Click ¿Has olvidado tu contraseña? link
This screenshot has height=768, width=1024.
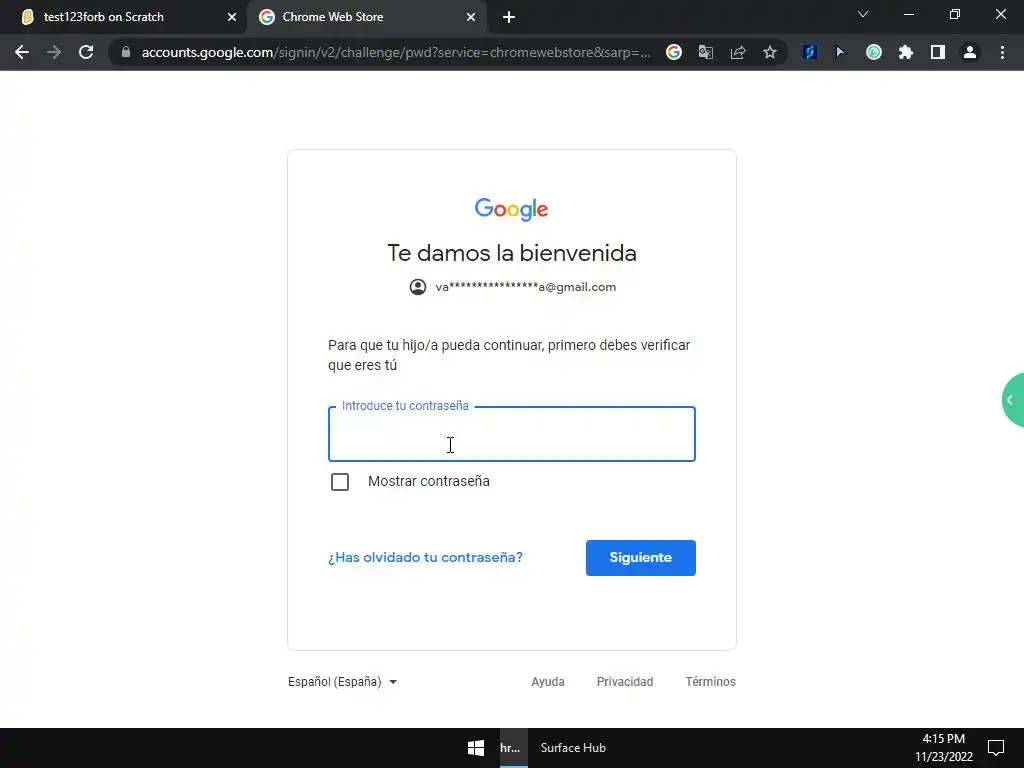click(425, 558)
